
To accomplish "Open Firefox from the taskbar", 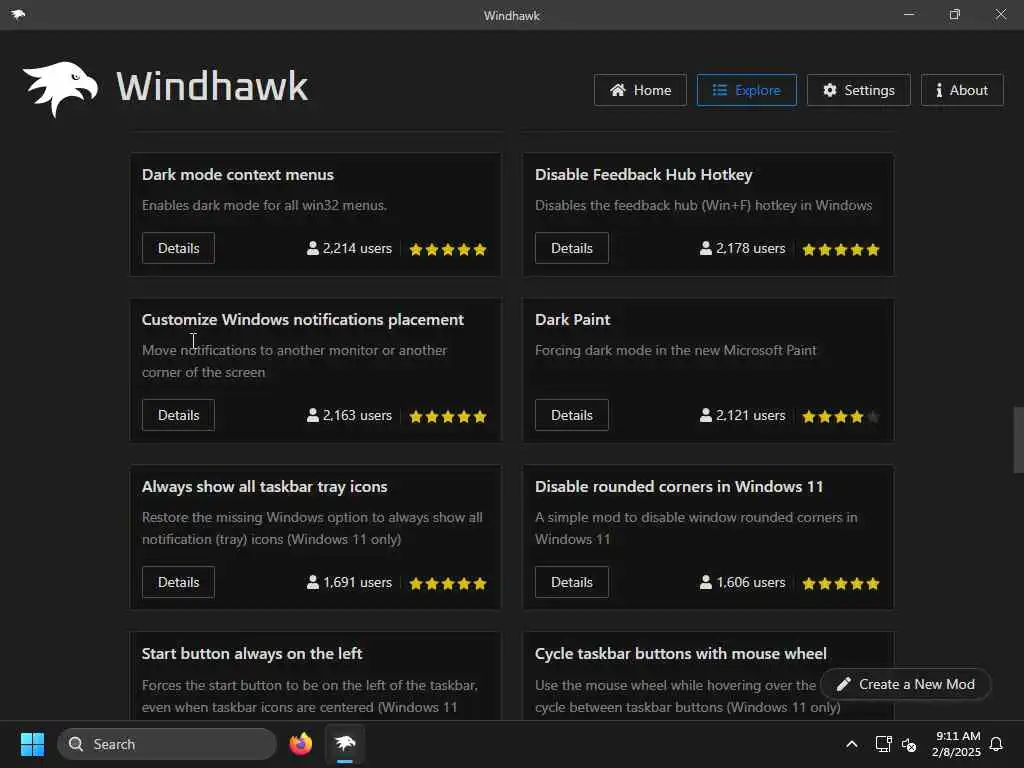I will point(301,744).
